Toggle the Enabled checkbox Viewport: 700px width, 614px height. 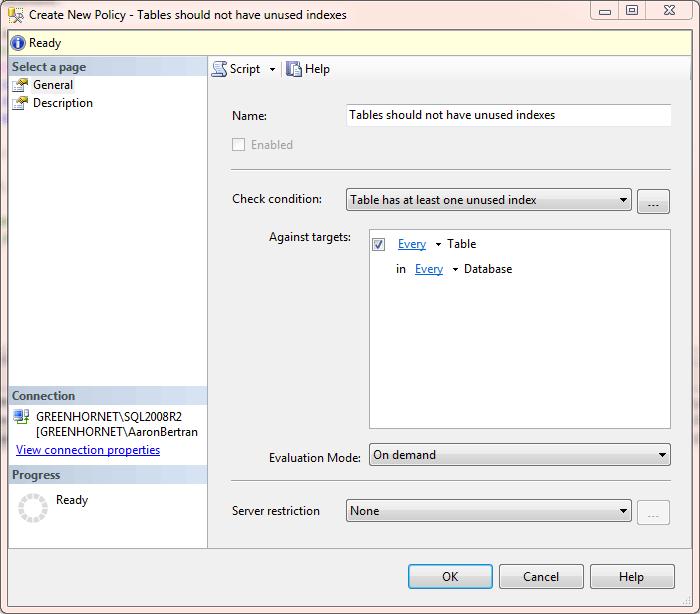point(238,145)
